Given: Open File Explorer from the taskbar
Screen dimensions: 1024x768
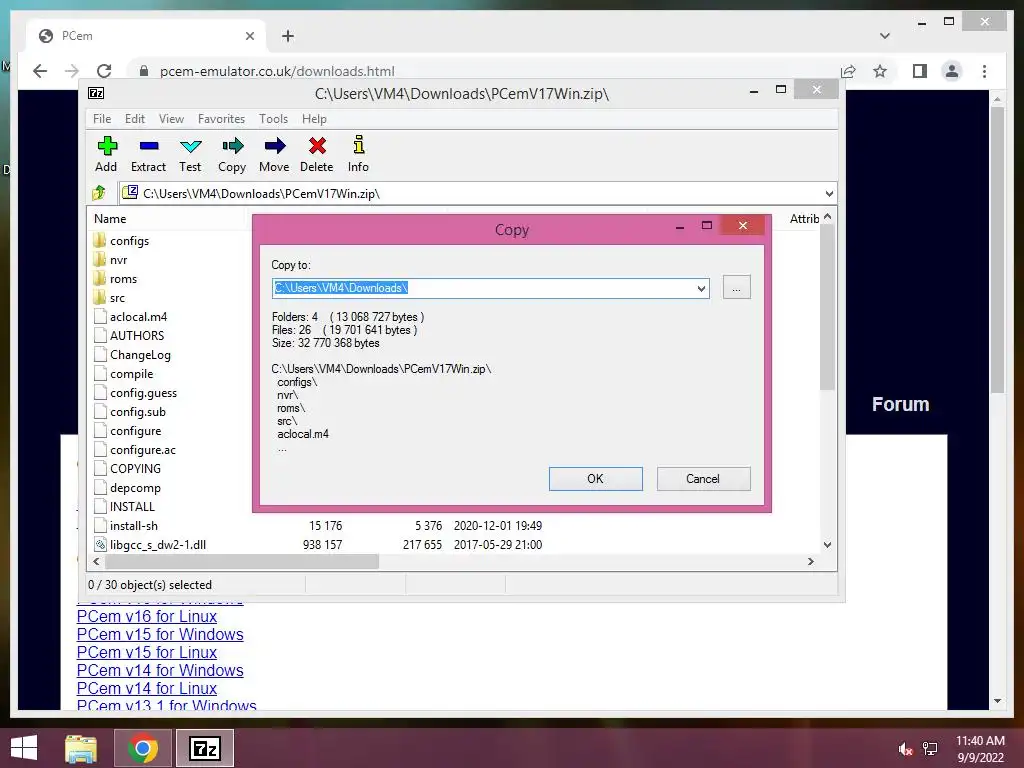Looking at the screenshot, I should pyautogui.click(x=81, y=748).
